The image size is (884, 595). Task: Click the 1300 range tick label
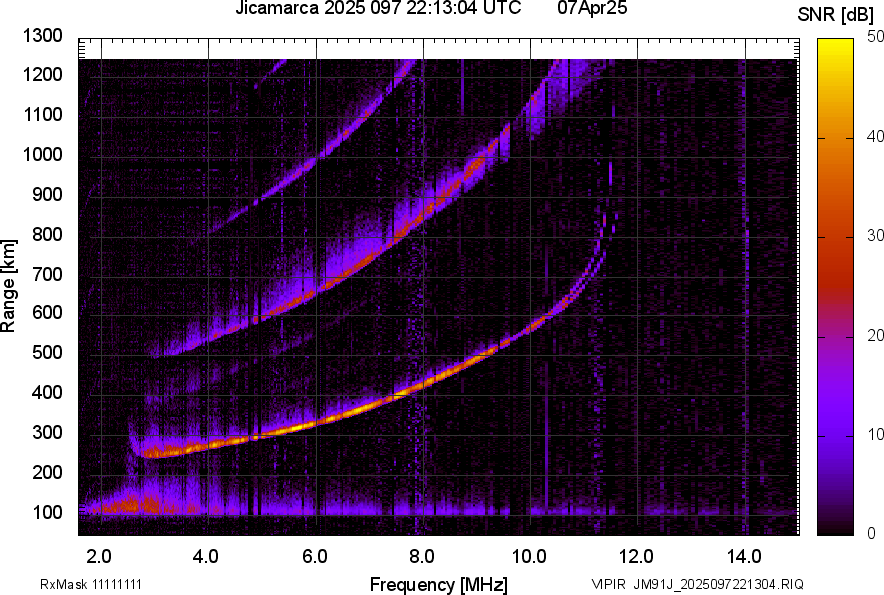point(42,36)
